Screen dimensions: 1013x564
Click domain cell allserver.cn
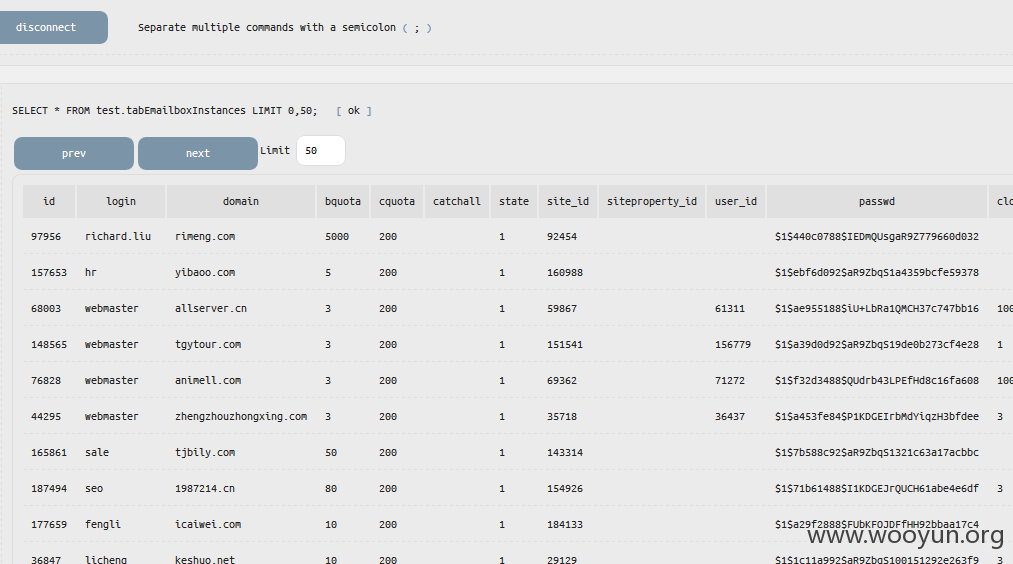211,309
